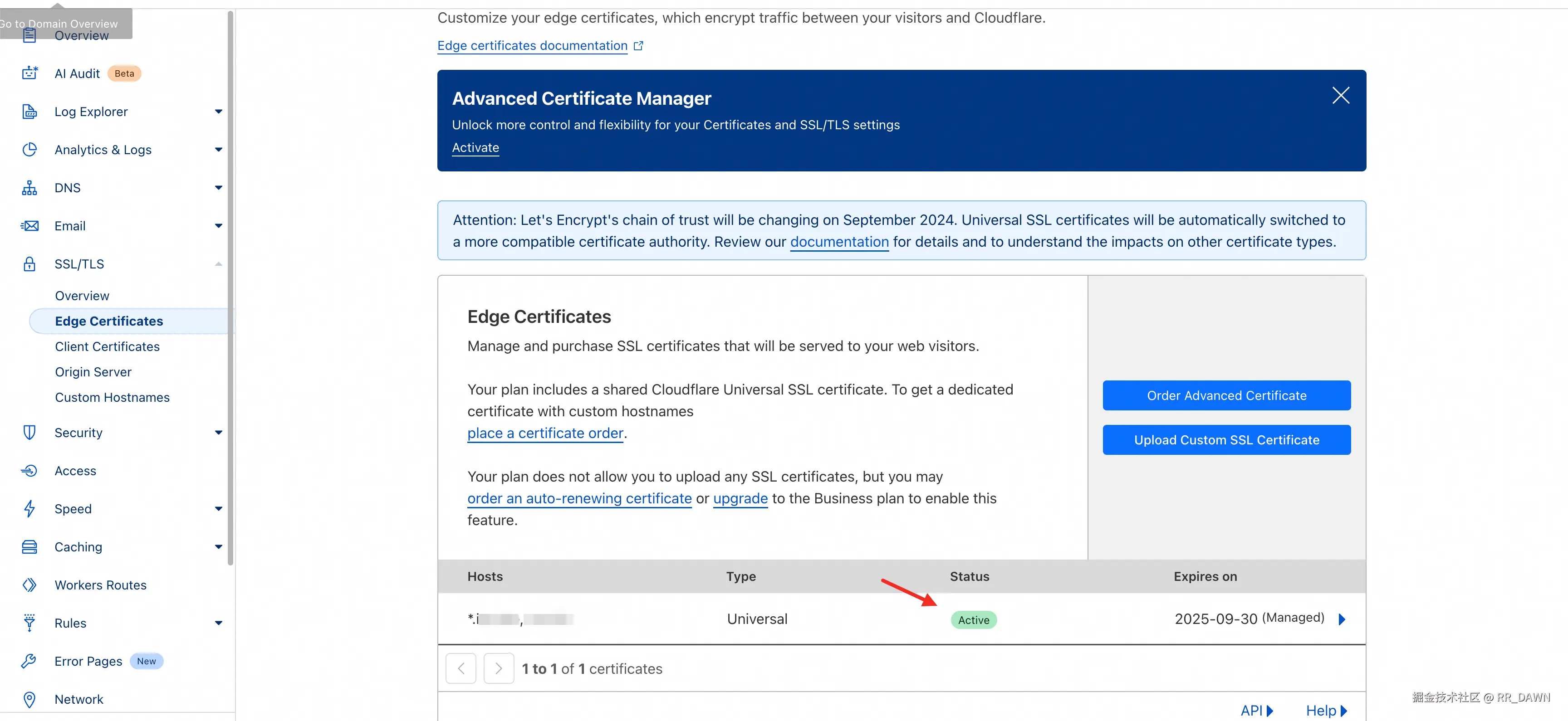
Task: Open Edge certificates documentation link
Action: tap(532, 46)
